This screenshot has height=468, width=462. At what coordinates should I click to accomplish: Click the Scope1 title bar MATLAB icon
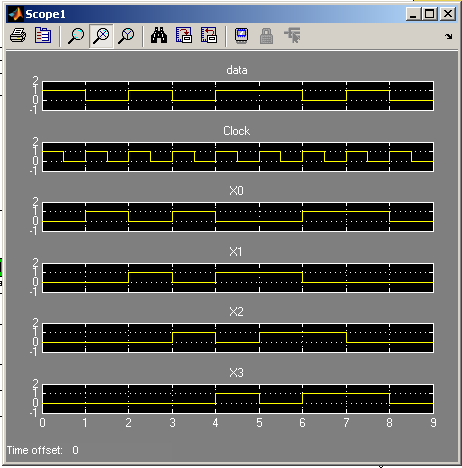[15, 14]
